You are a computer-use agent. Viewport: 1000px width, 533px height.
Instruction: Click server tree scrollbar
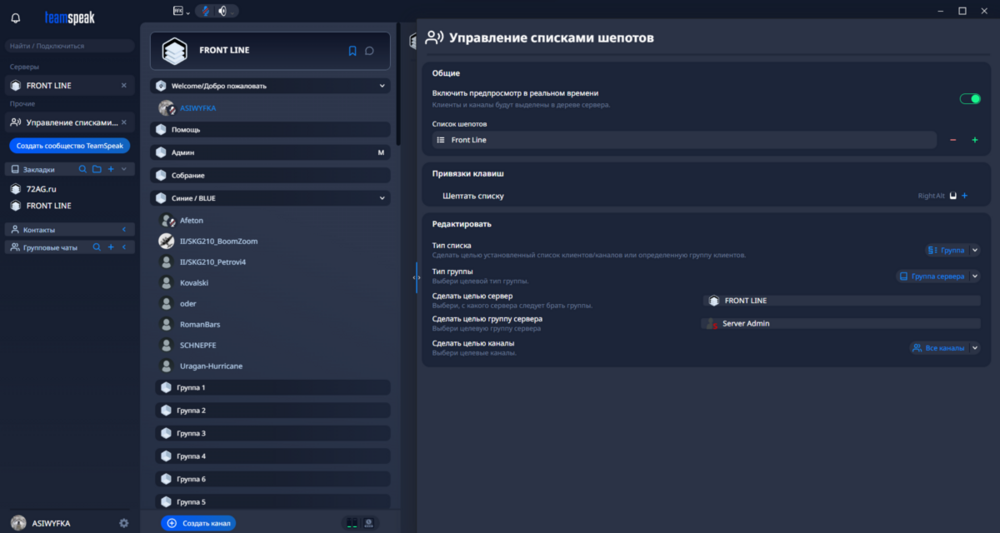point(399,85)
